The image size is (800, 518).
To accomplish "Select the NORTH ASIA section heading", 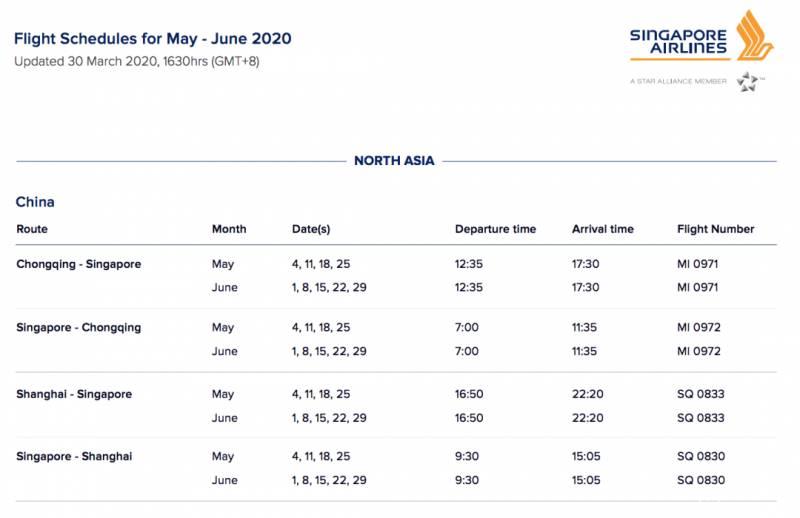I will click(394, 161).
